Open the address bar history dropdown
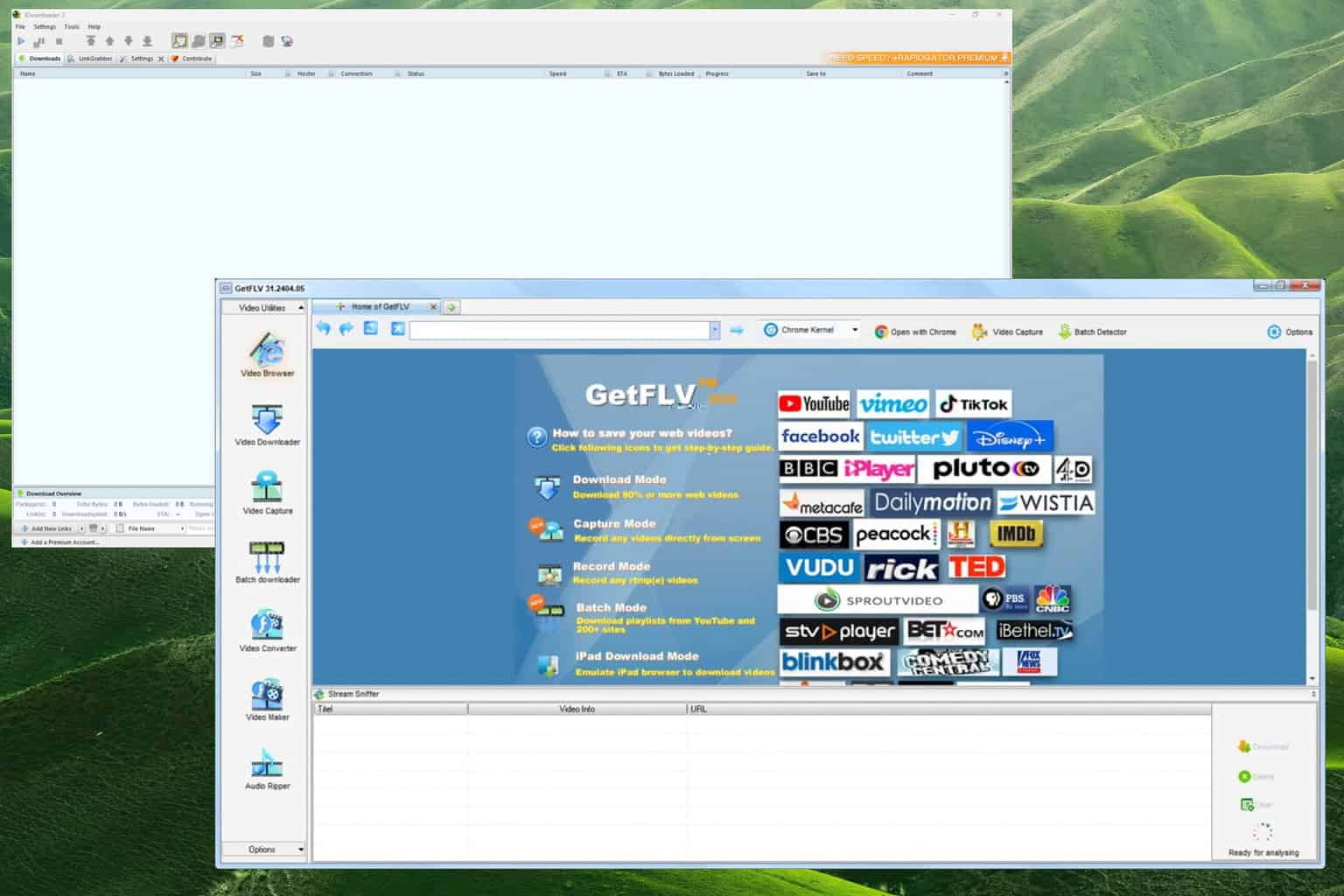Screen dimensions: 1344x896 pos(715,330)
